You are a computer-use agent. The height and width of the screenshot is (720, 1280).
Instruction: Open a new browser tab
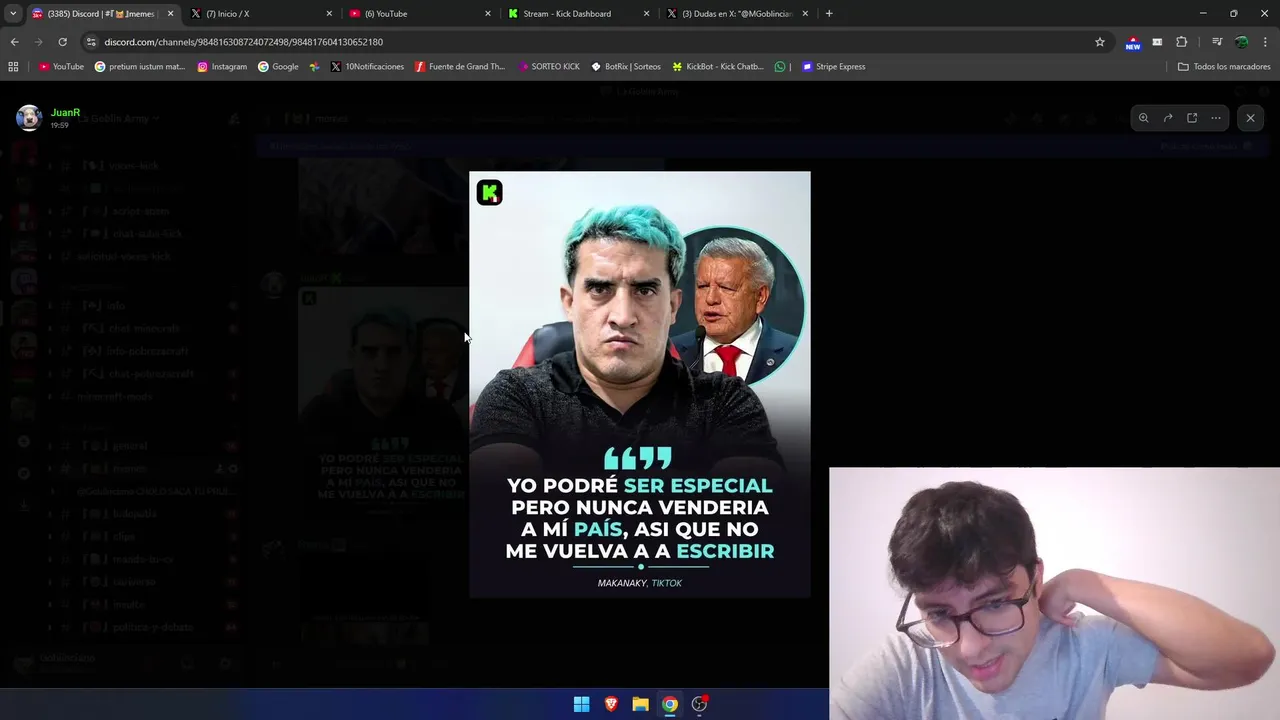(x=829, y=14)
